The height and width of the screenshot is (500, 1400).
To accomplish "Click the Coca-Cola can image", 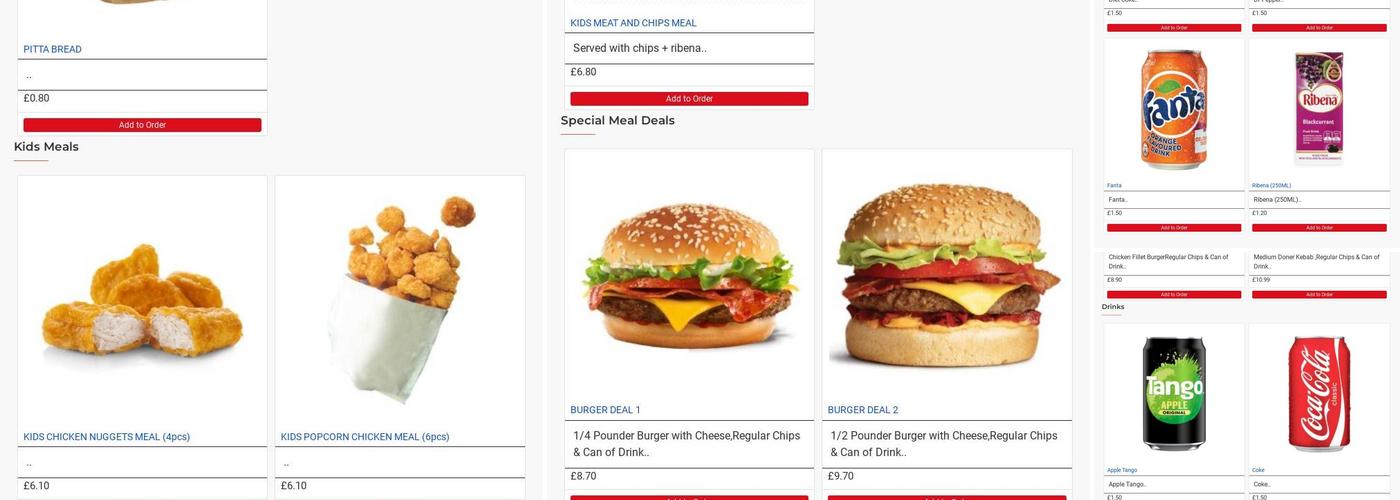I will click(x=1319, y=394).
